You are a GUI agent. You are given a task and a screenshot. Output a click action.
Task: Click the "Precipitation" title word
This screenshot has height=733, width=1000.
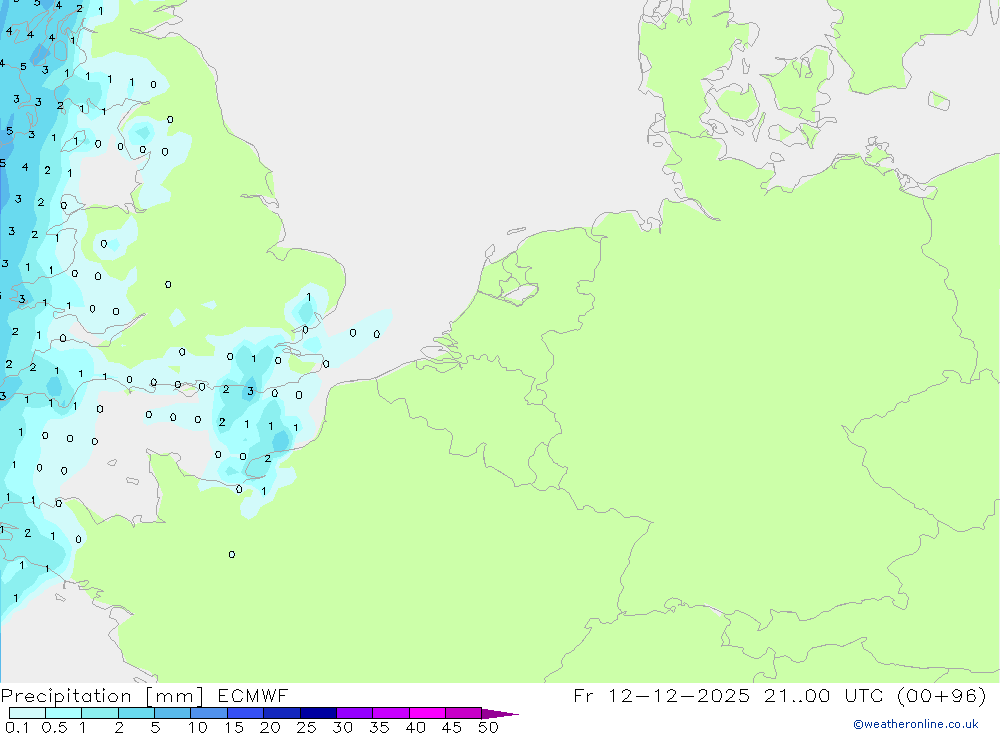(x=66, y=696)
